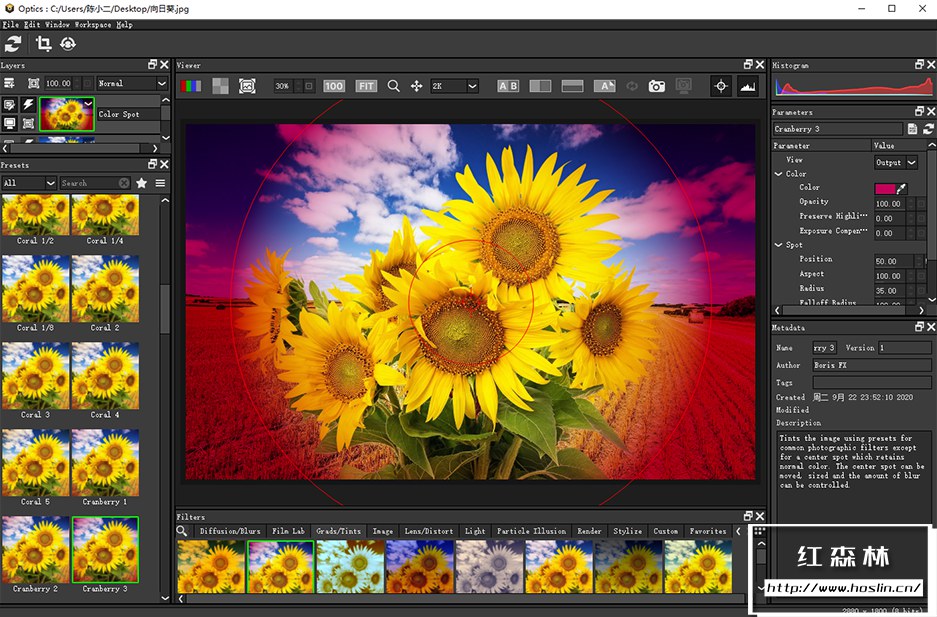Switch to the Film Lab filter tab
Screen dimensions: 937x617
[288, 531]
